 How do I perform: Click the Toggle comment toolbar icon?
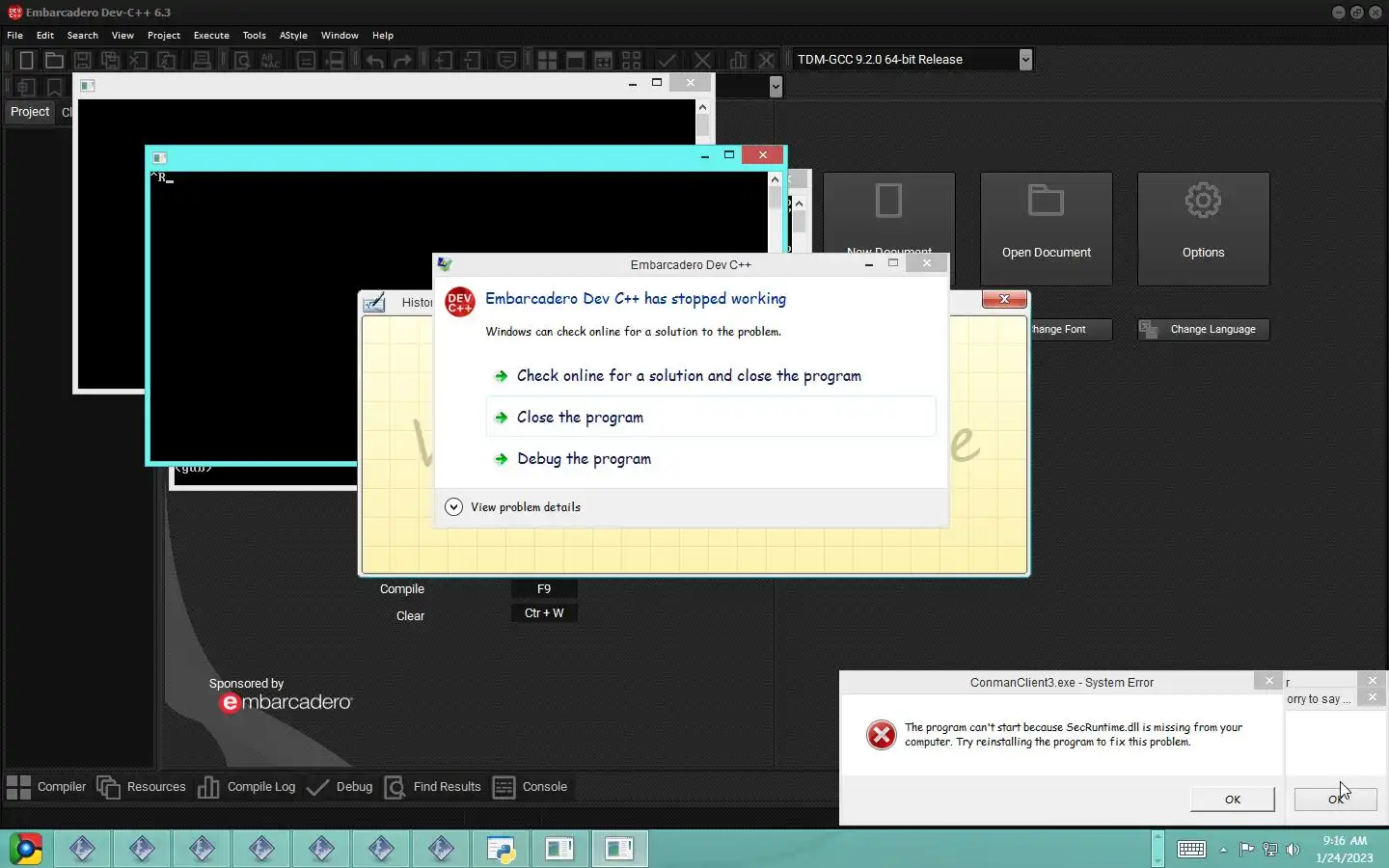coord(506,60)
